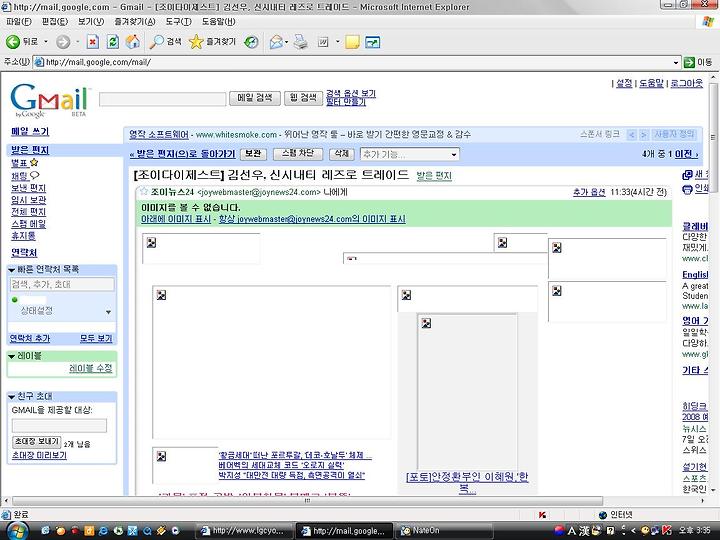Click the horizontal scrollbar thumb

[x=307, y=501]
